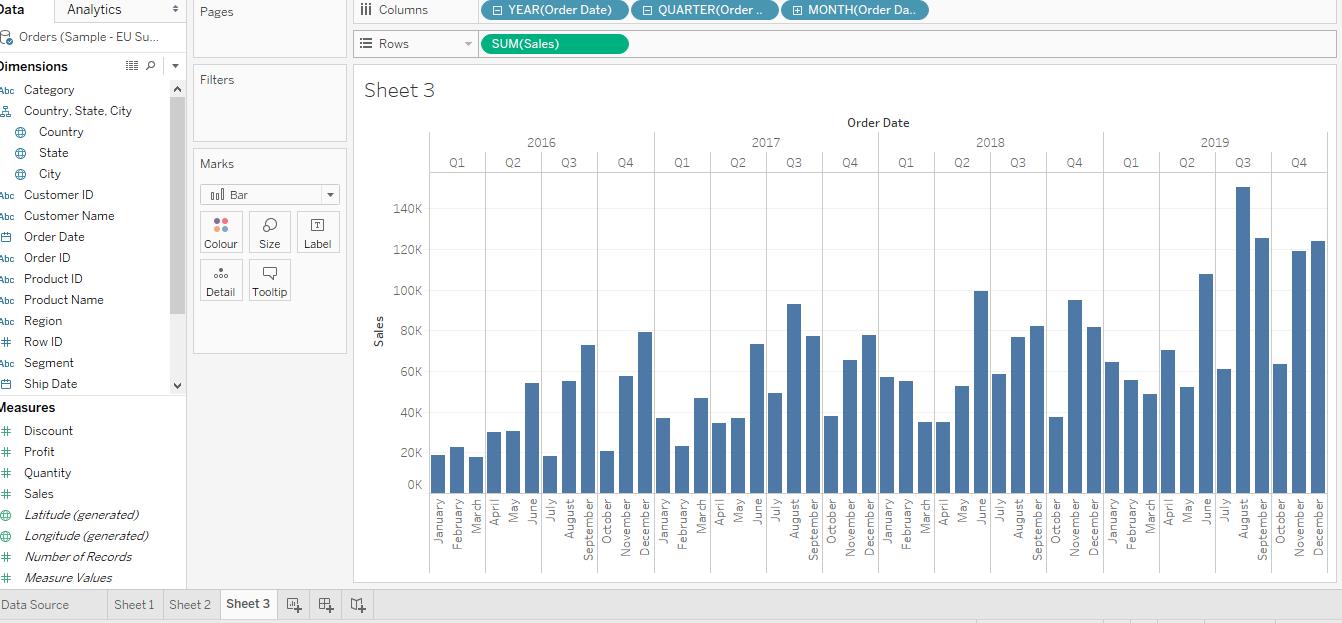Open the Rows shelf dropdown arrow

click(468, 44)
